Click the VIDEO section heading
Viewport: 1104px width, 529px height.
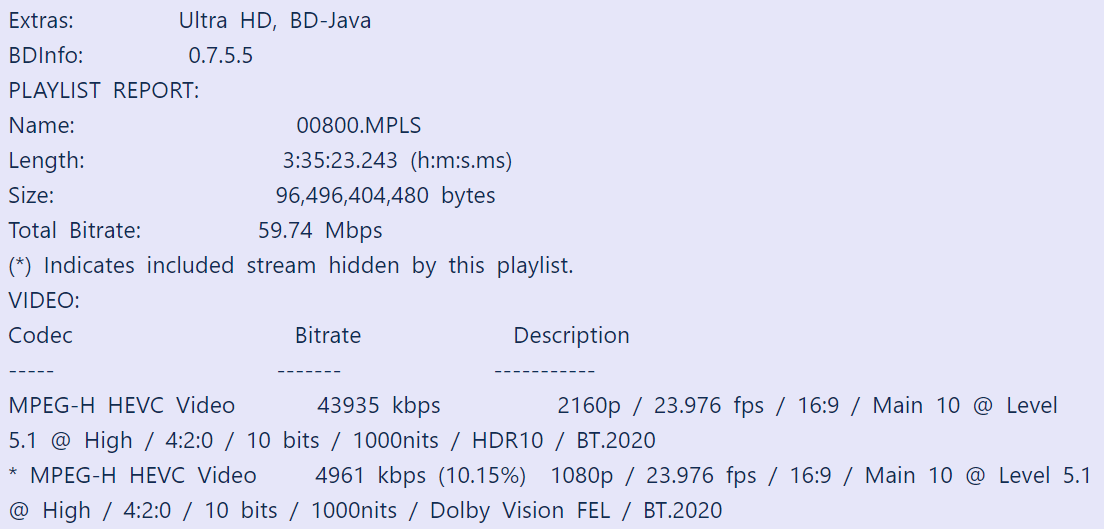(44, 301)
